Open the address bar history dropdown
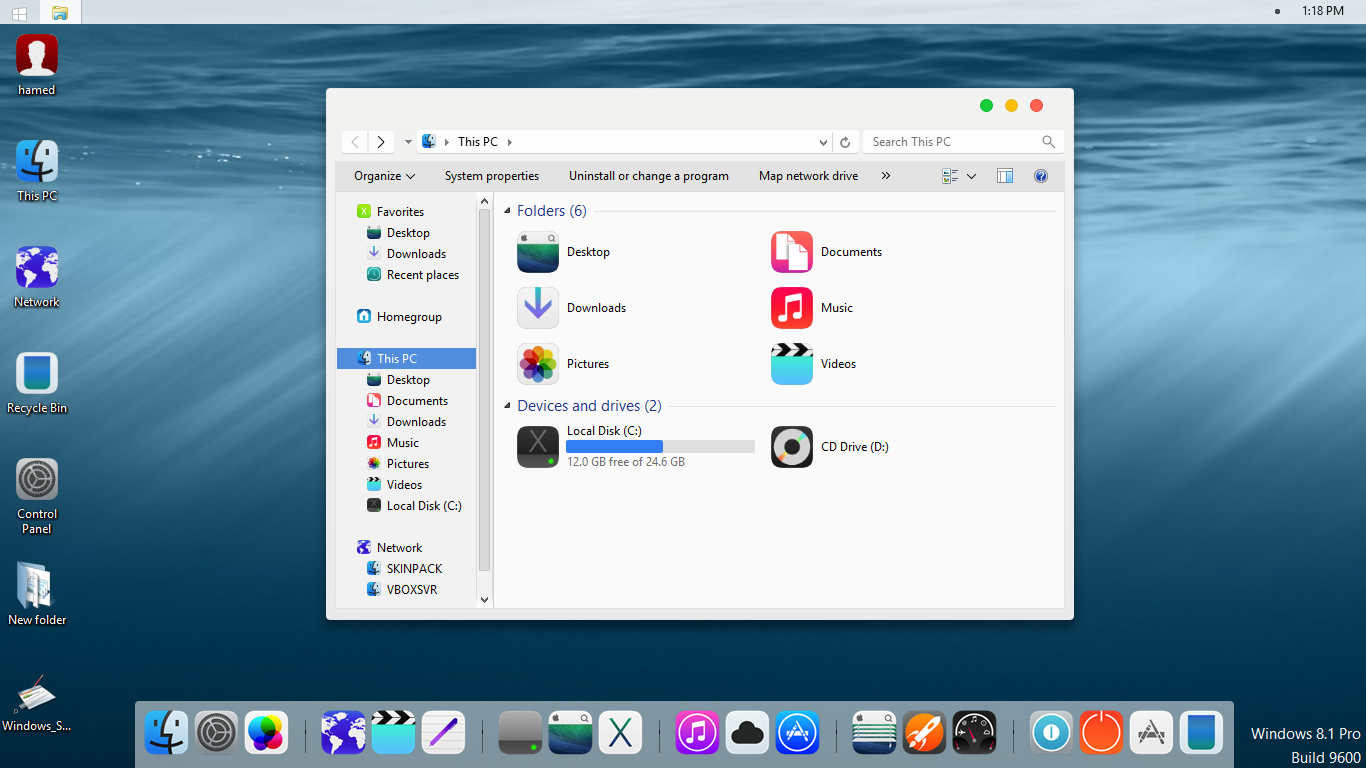 [x=823, y=142]
